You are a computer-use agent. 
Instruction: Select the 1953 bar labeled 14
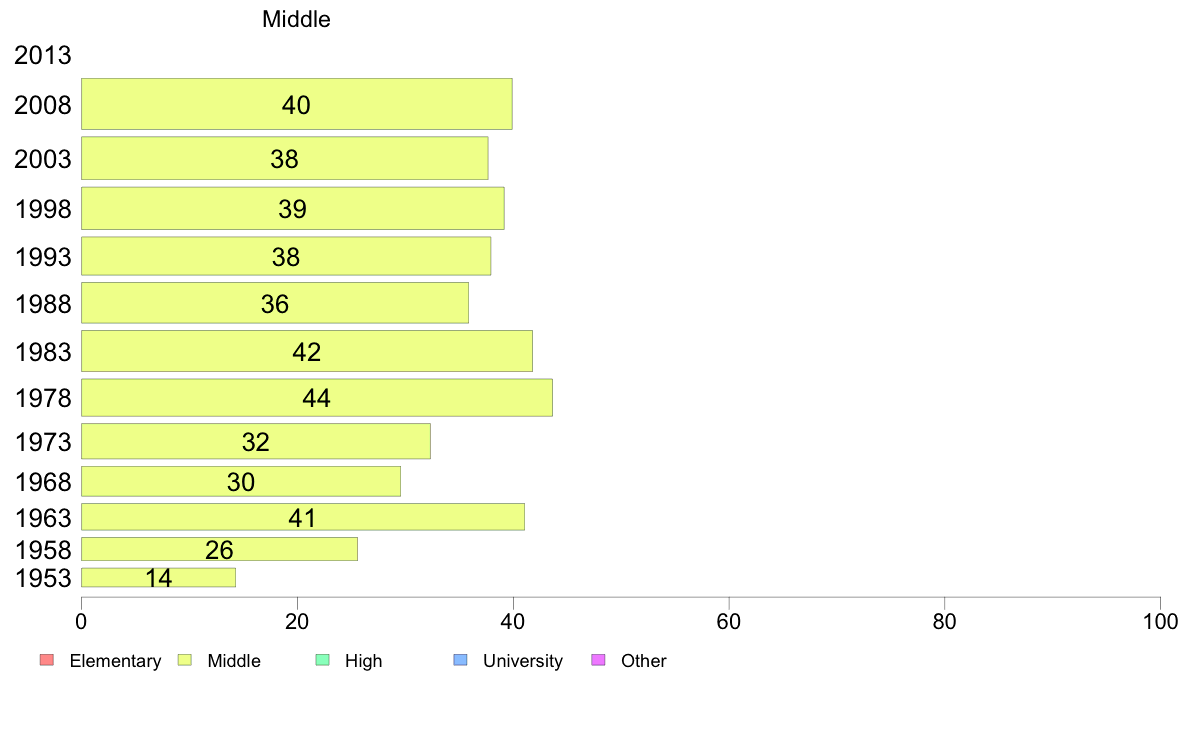tap(158, 578)
